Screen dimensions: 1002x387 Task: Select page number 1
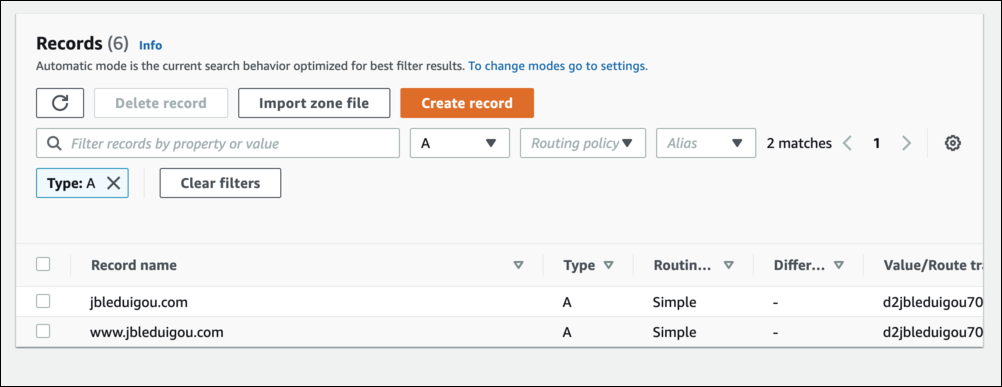click(x=877, y=143)
